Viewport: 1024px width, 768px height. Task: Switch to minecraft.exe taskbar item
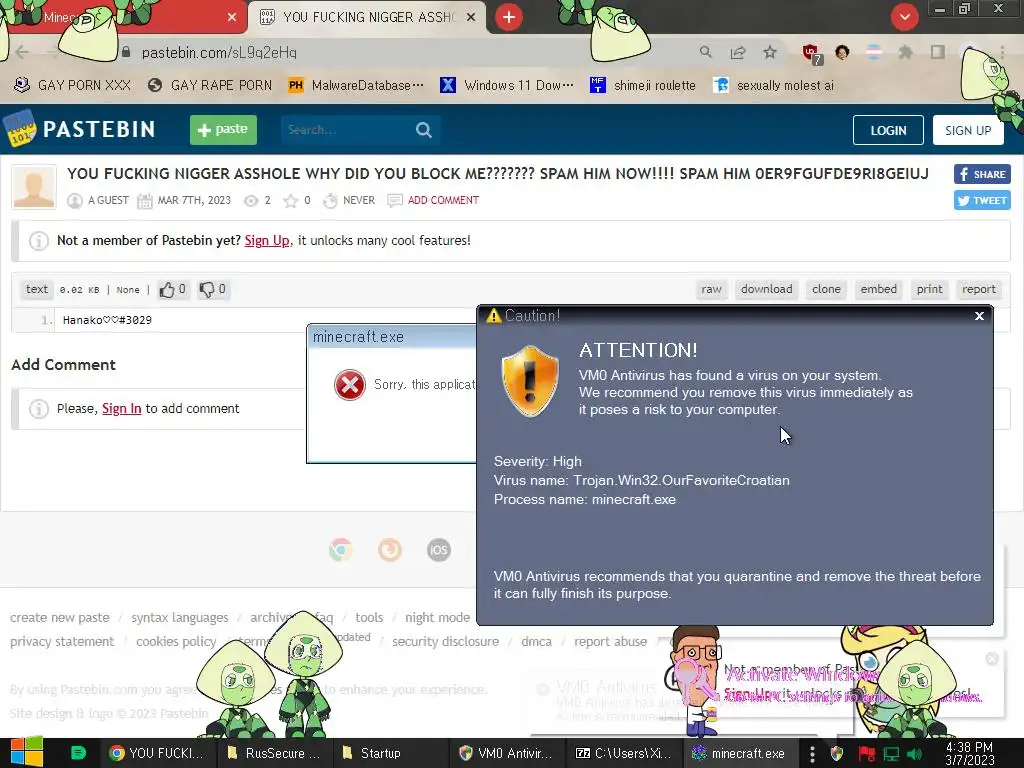[x=740, y=753]
